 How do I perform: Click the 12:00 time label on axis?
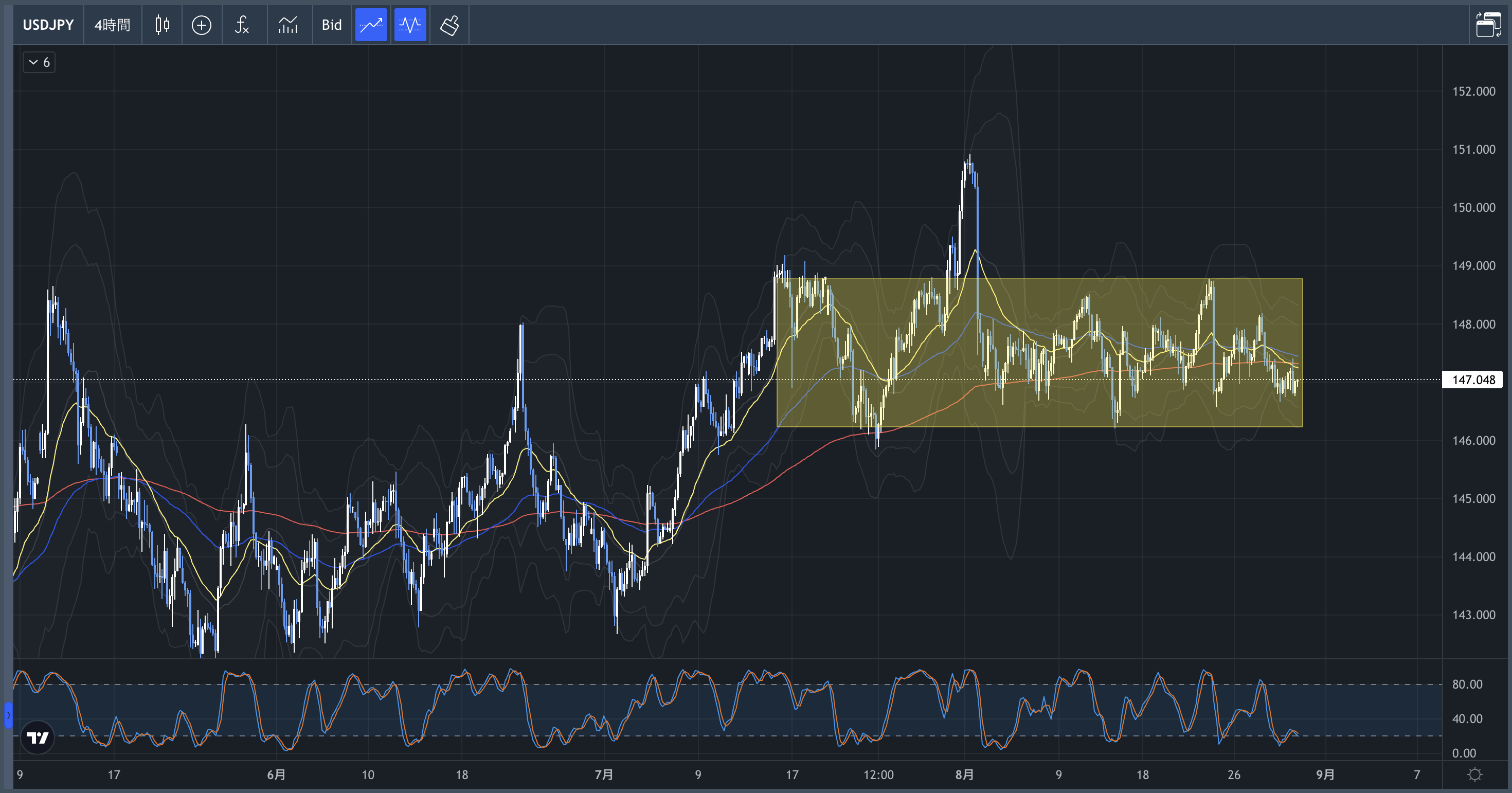click(878, 775)
